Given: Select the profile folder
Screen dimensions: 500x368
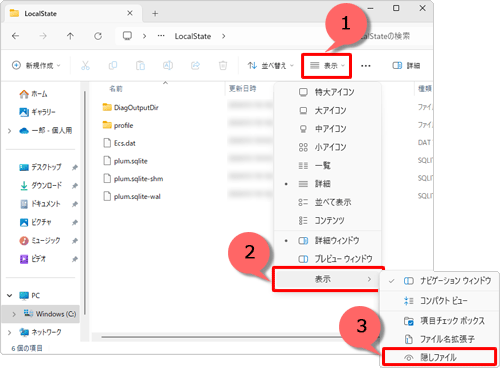Looking at the screenshot, I should coord(118,125).
